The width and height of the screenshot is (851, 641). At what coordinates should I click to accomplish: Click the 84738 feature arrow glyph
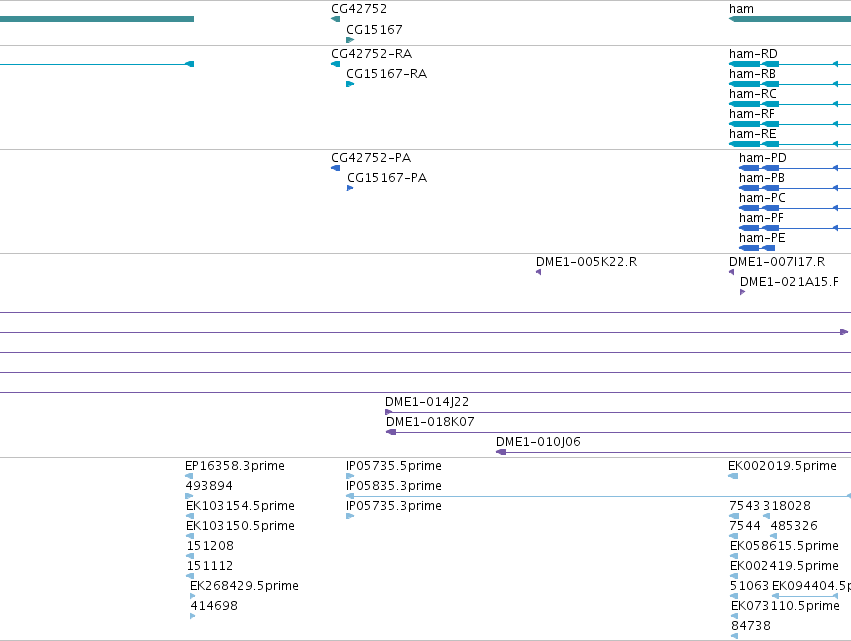[x=734, y=636]
